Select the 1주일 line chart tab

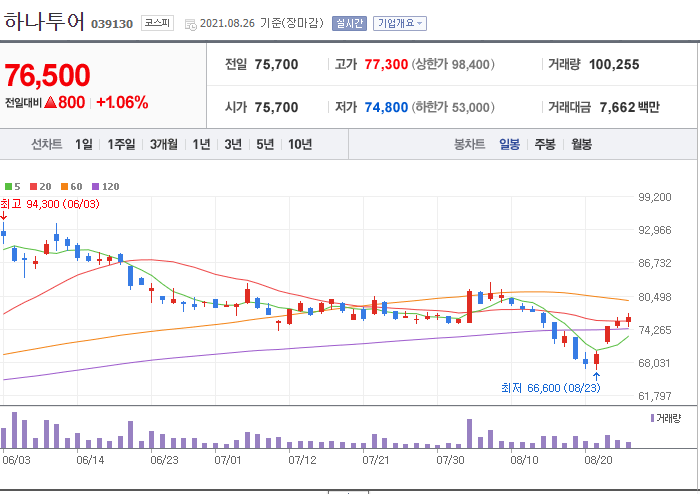tap(121, 144)
